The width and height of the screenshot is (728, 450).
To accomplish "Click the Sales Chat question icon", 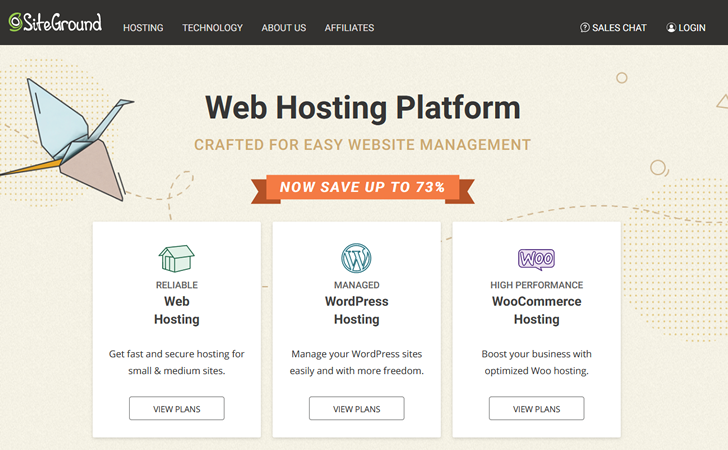I will (585, 27).
